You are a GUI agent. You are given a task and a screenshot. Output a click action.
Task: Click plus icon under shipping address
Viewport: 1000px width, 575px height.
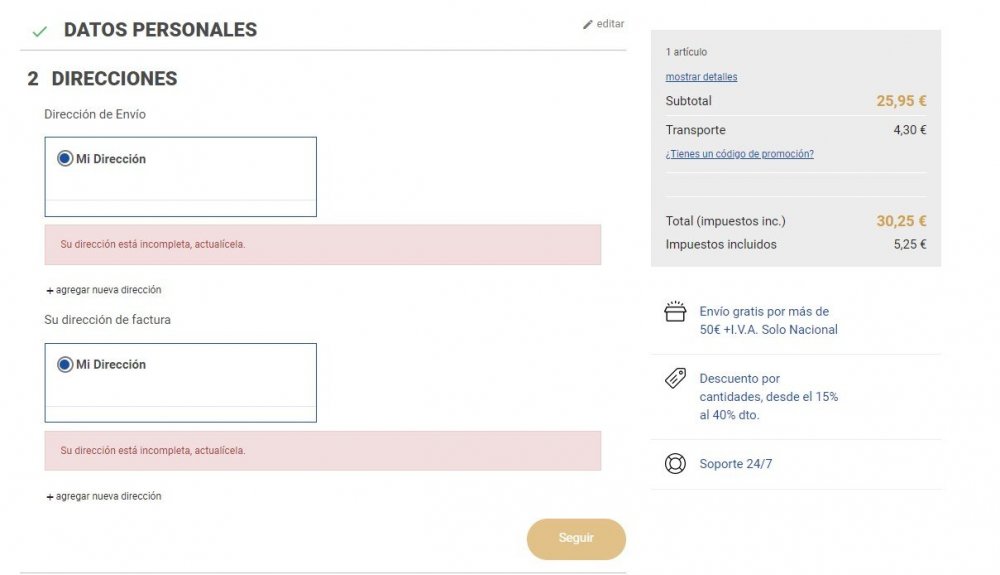(x=49, y=291)
